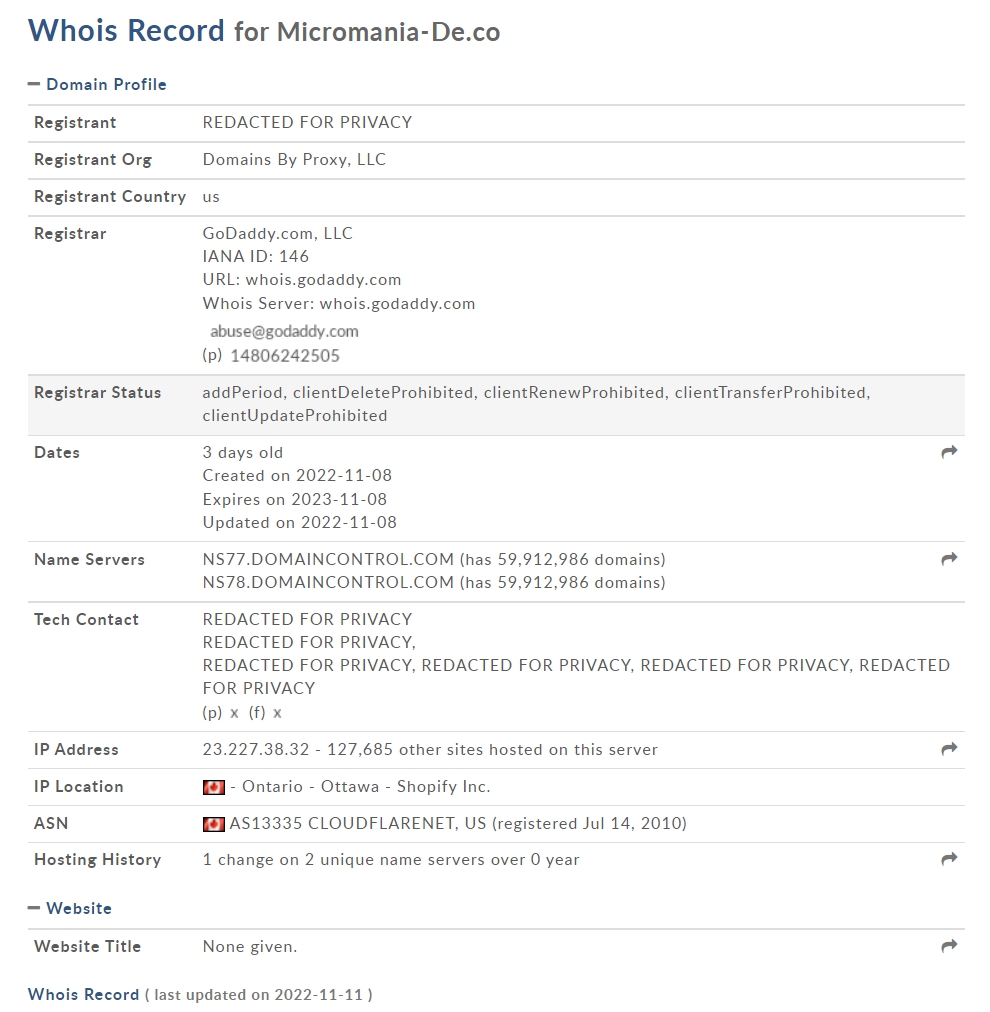Click the 'Hosting History' row label
The width and height of the screenshot is (990, 1012).
point(97,860)
